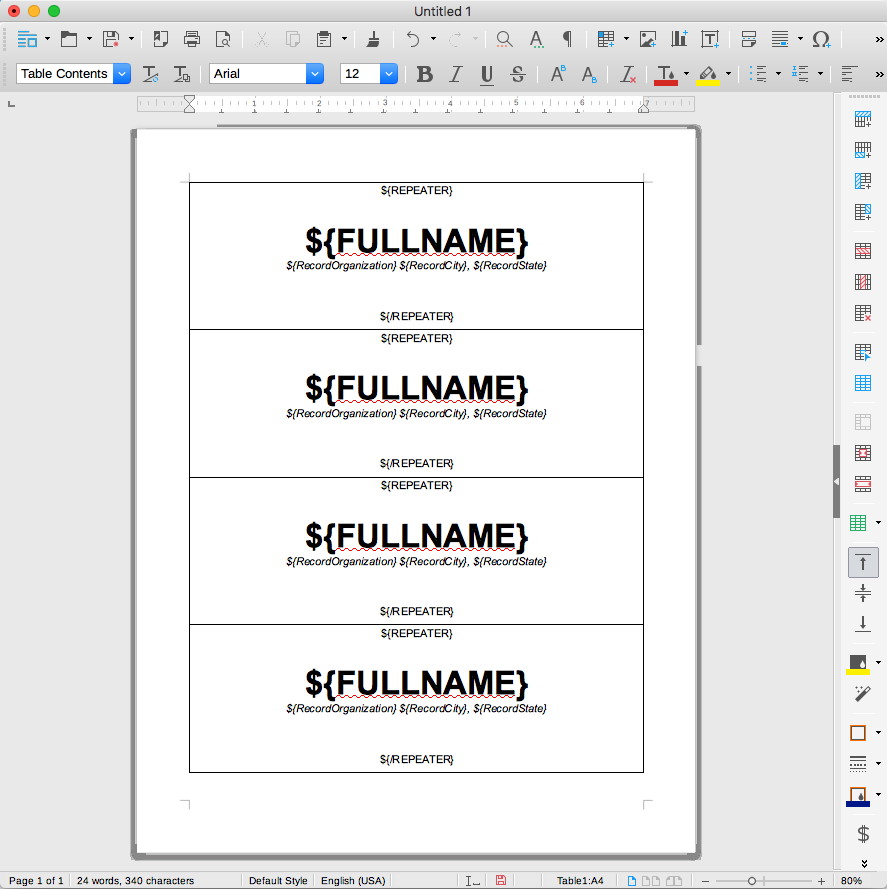Click the Table1:A4 cell reference
The width and height of the screenshot is (887, 889).
[x=580, y=880]
